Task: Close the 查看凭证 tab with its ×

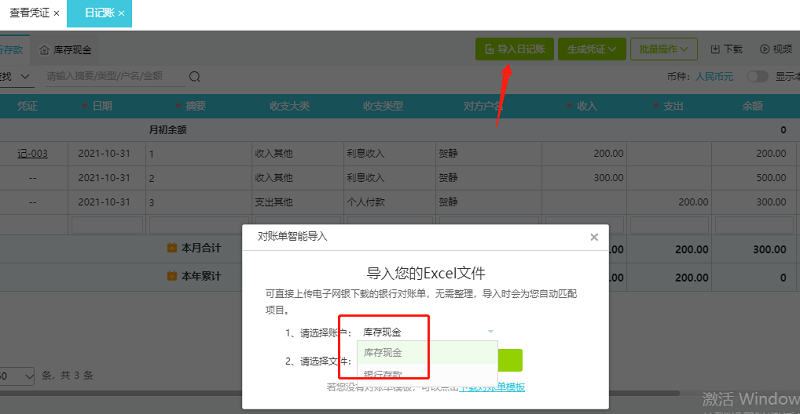Action: 56,13
